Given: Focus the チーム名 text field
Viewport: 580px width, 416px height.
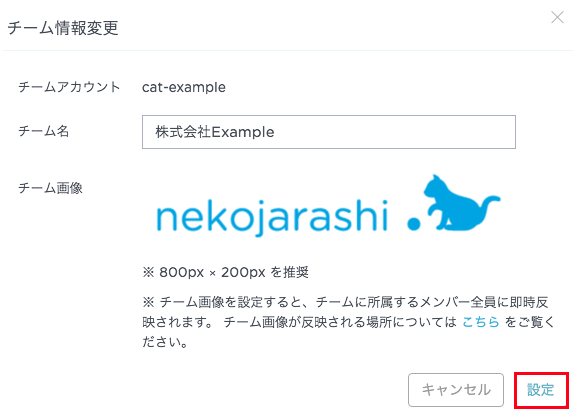Looking at the screenshot, I should point(329,132).
